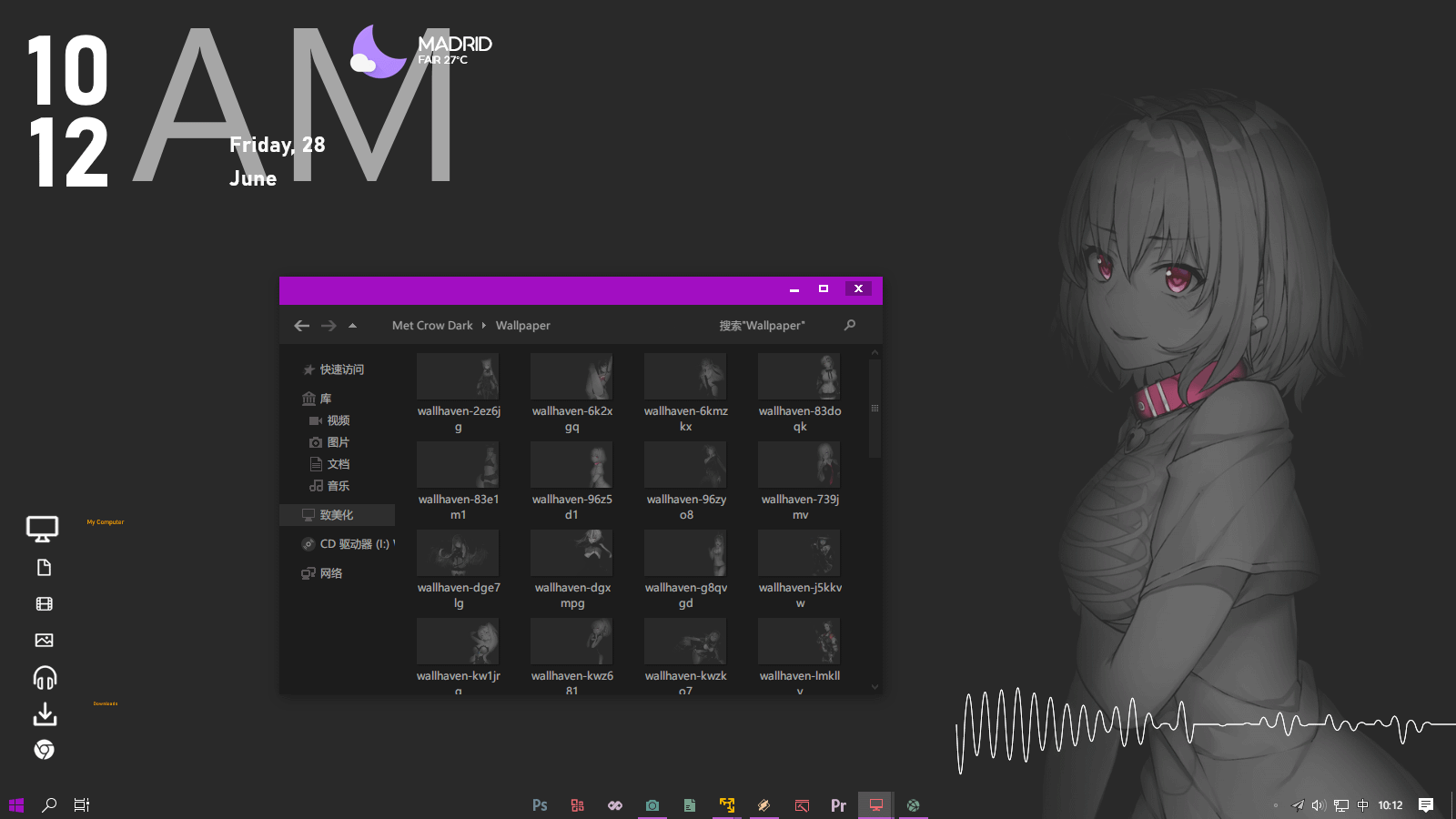Go back in the explorer window
This screenshot has height=819, width=1456.
tap(302, 326)
